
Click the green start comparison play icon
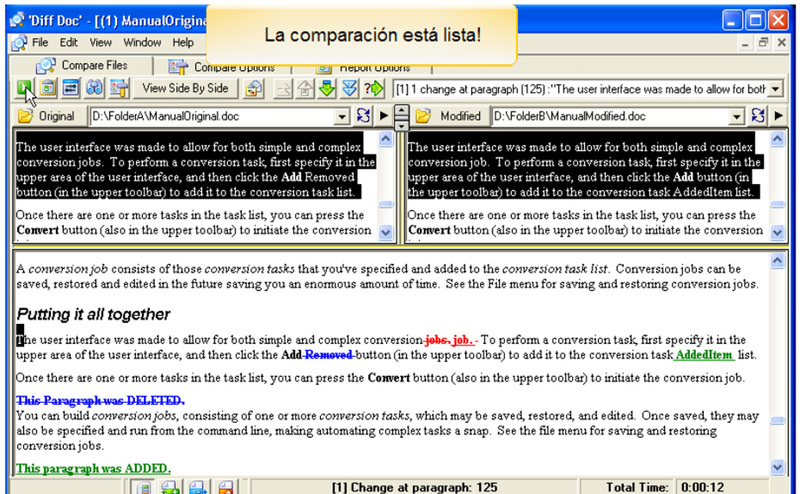(x=24, y=88)
